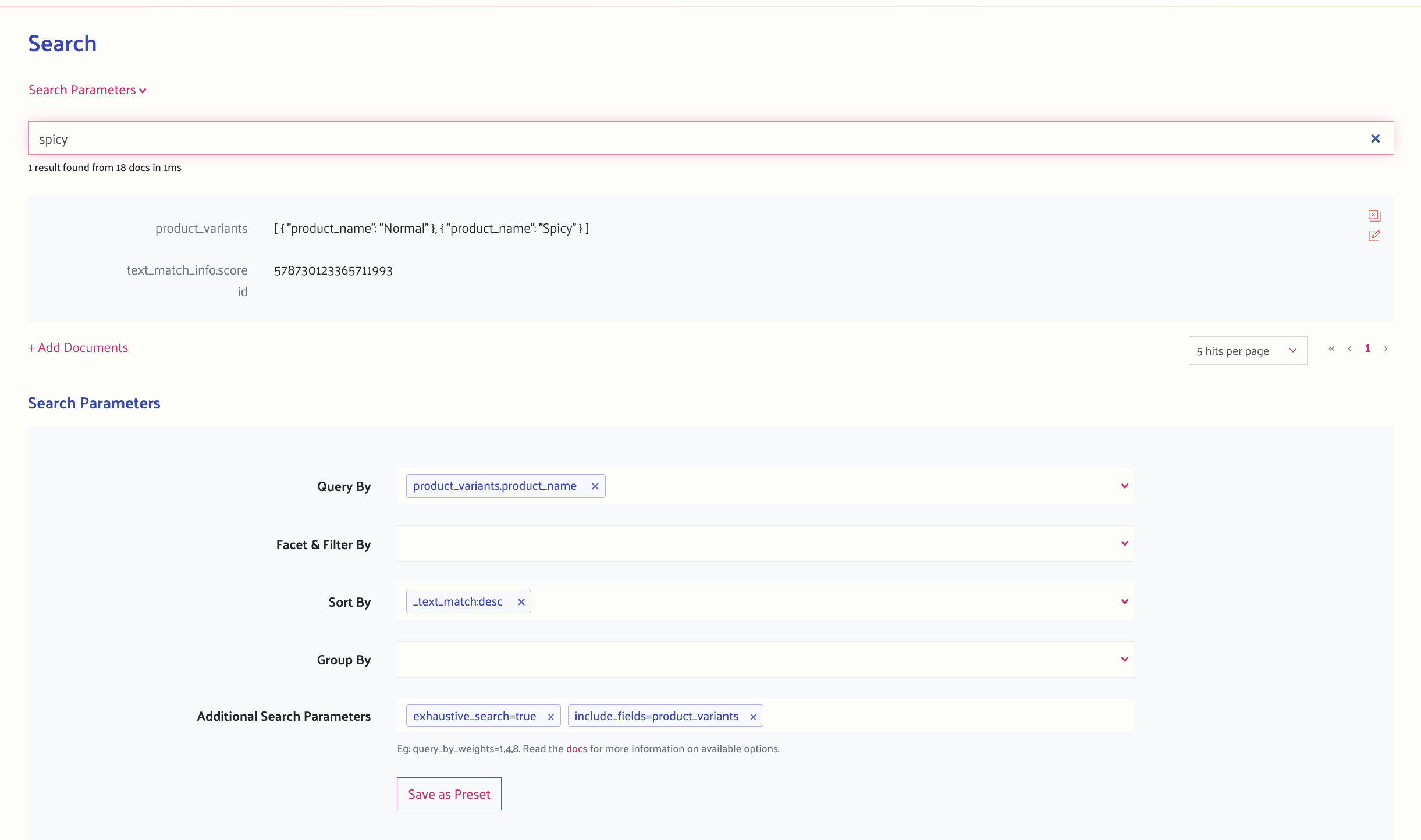Clear the search query with the X icon
The height and width of the screenshot is (840, 1421).
[1376, 138]
